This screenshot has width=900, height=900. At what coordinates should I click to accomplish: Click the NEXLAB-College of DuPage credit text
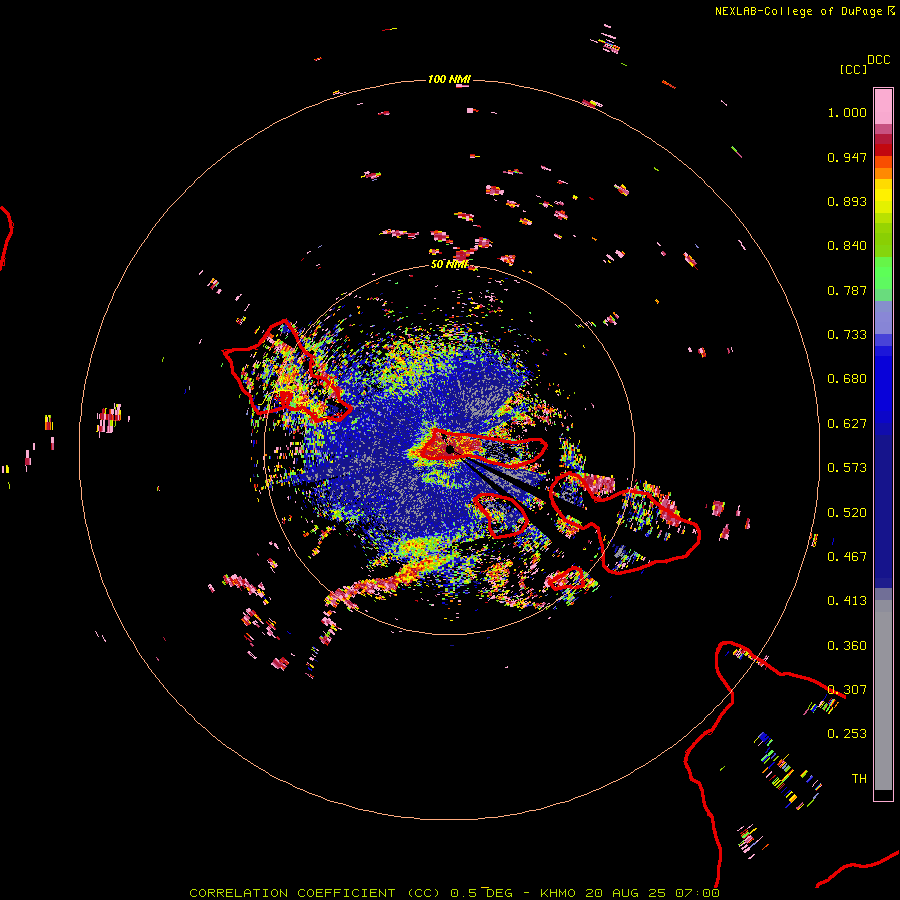(x=798, y=11)
